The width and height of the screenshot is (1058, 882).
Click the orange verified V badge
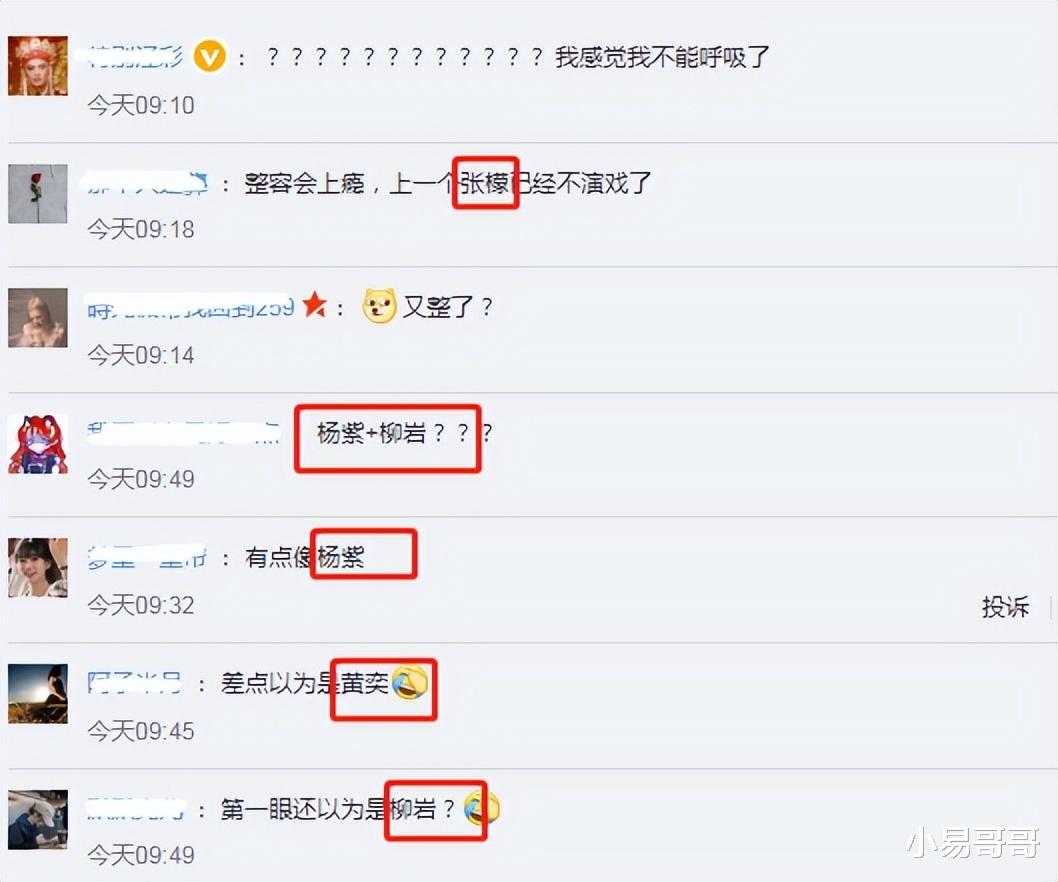210,57
